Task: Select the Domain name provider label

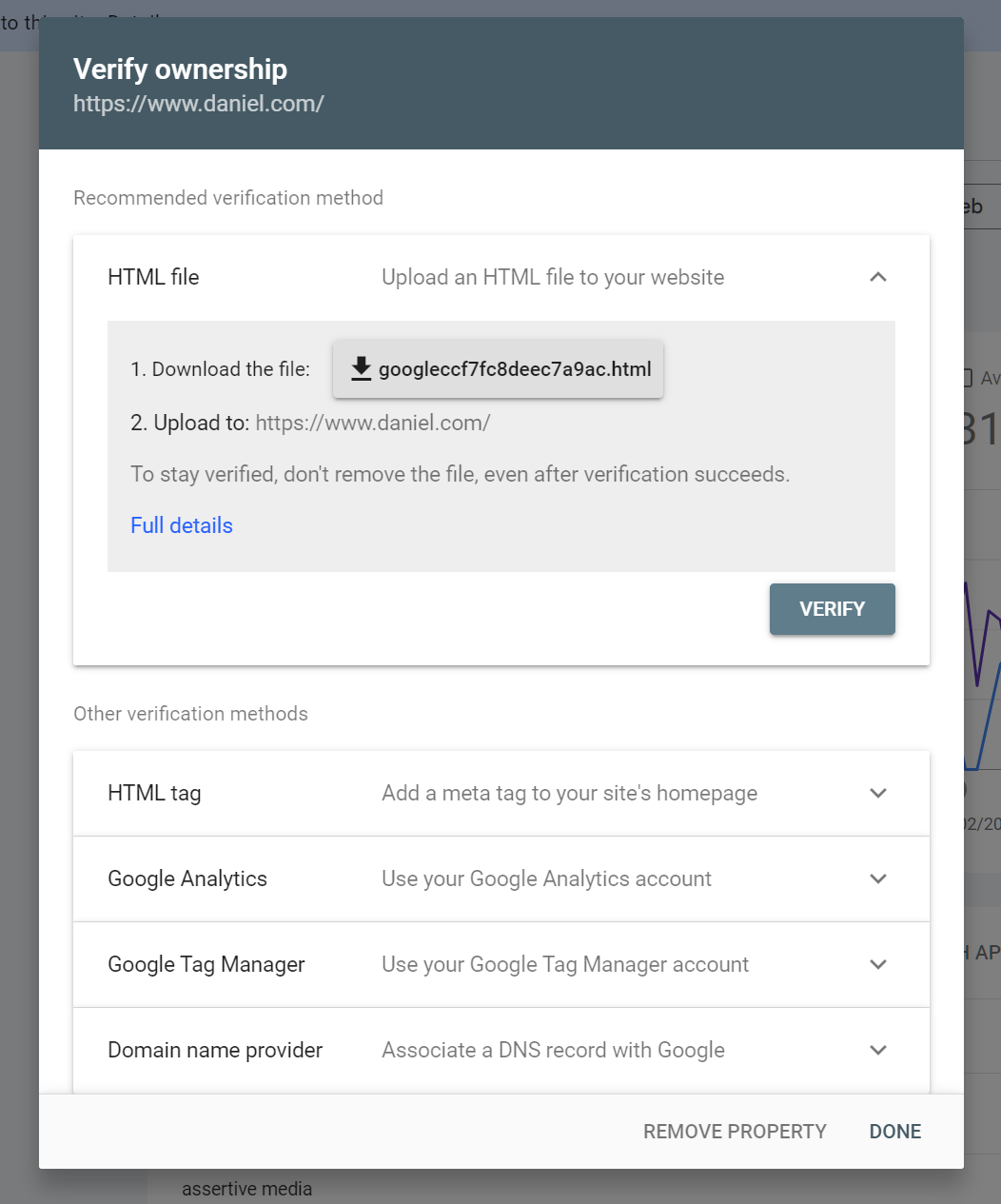Action: pyautogui.click(x=215, y=1050)
